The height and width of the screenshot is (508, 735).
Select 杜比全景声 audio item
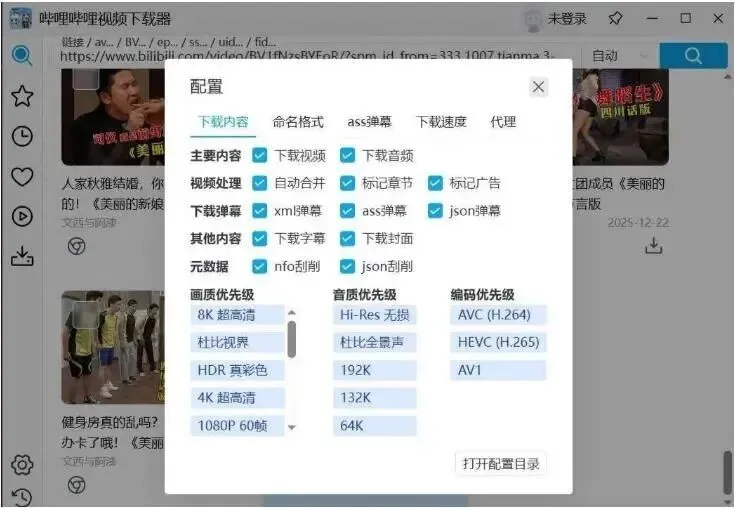pos(375,342)
